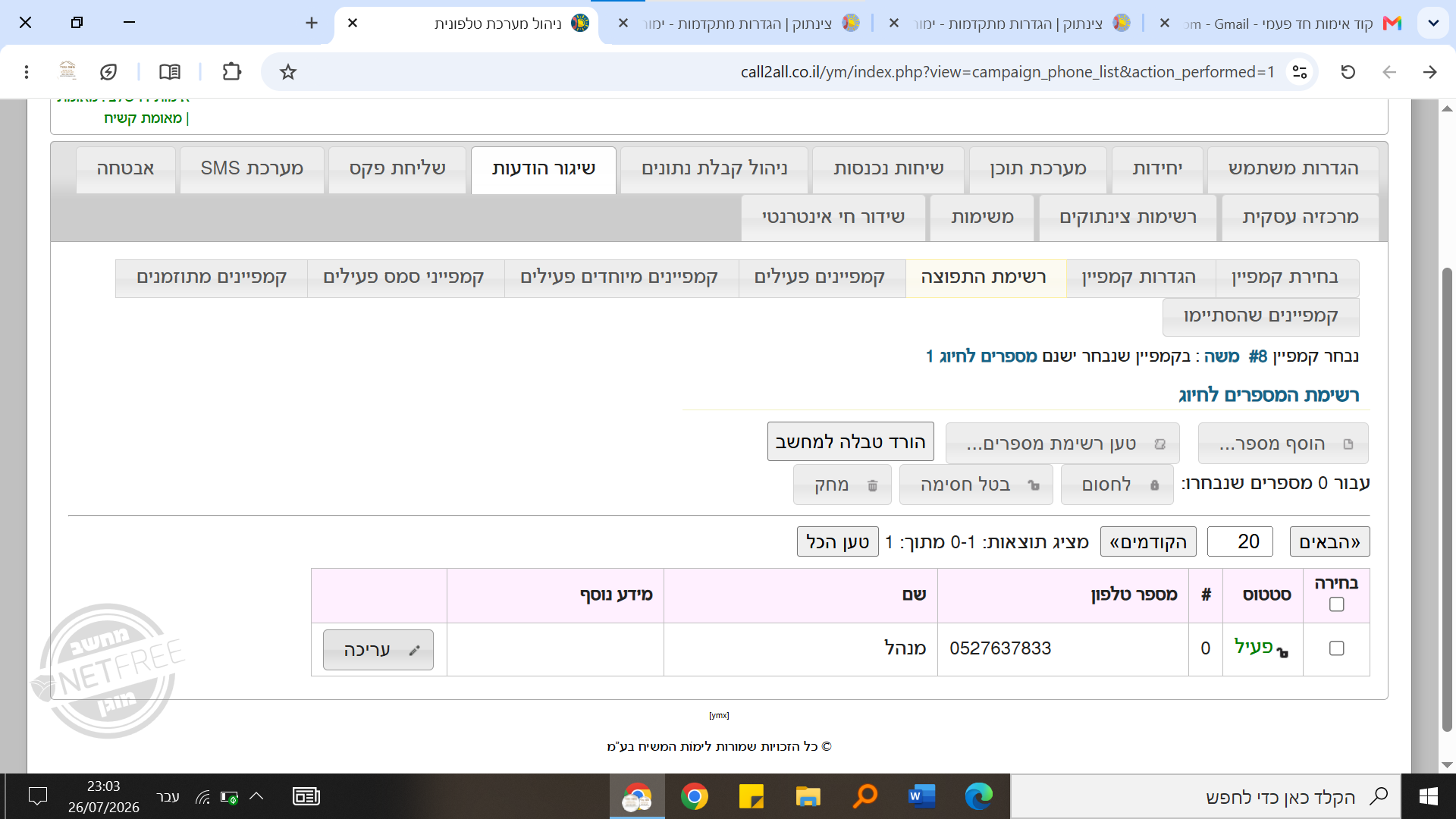Click טען רשימת מספרים button

coord(1062,444)
